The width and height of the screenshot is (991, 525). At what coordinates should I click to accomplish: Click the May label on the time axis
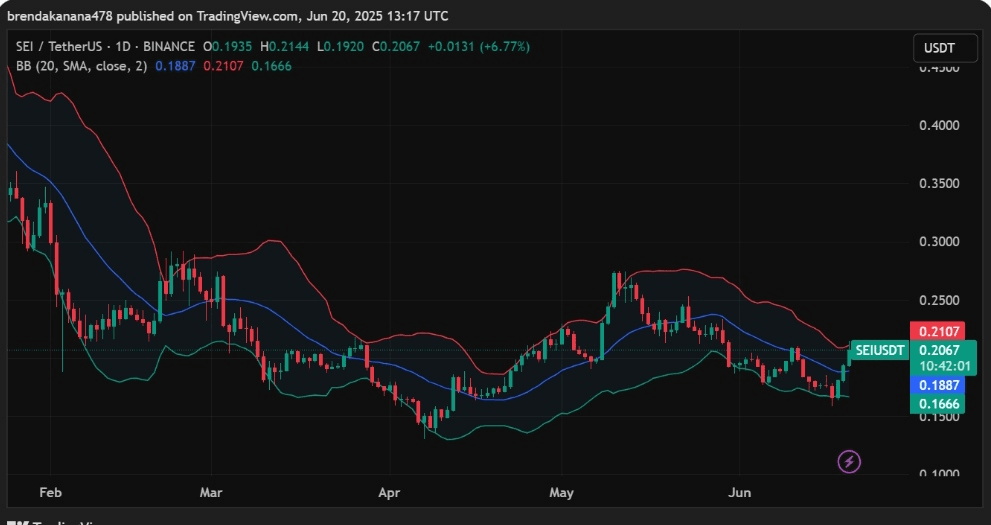pos(562,493)
